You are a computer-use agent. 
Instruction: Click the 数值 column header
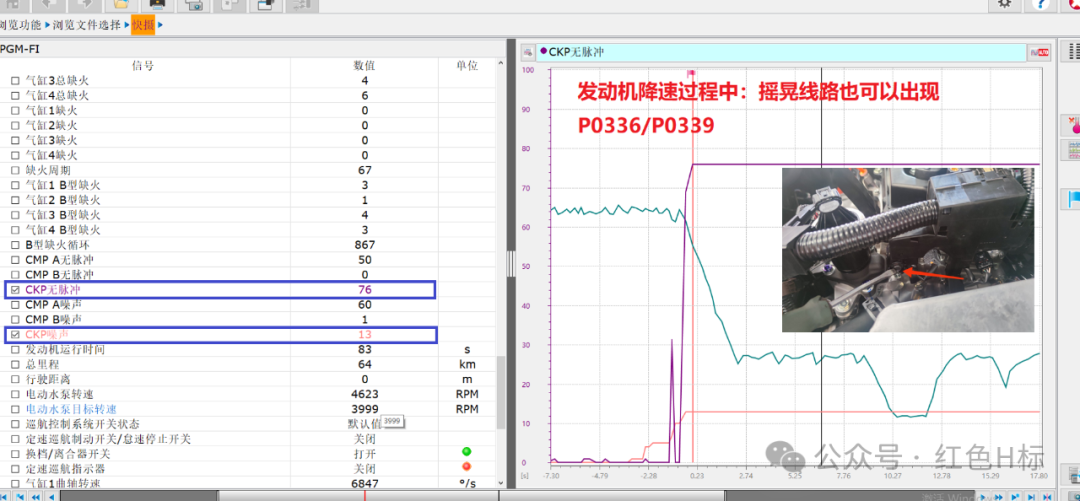[x=364, y=65]
